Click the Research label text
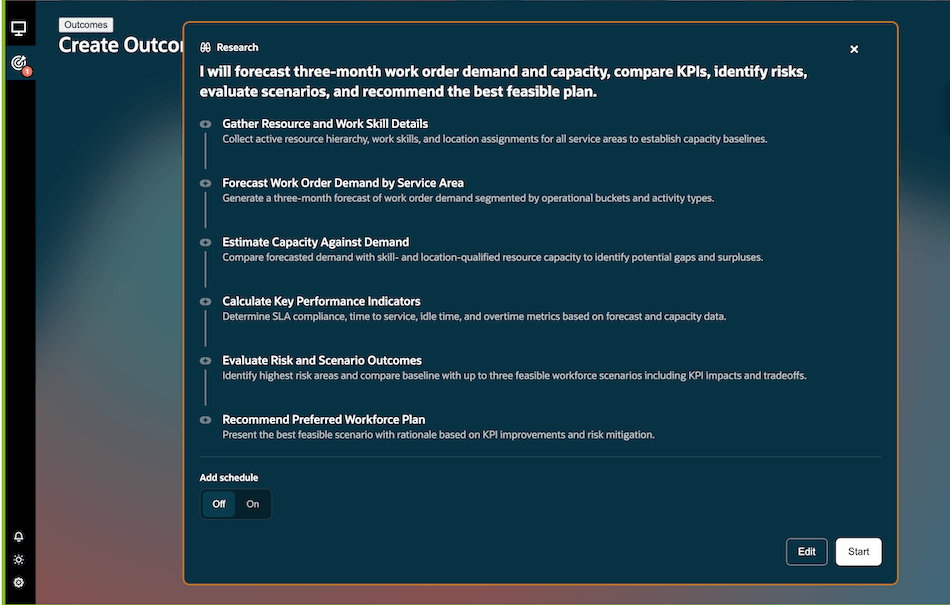950x605 pixels. pos(237,47)
